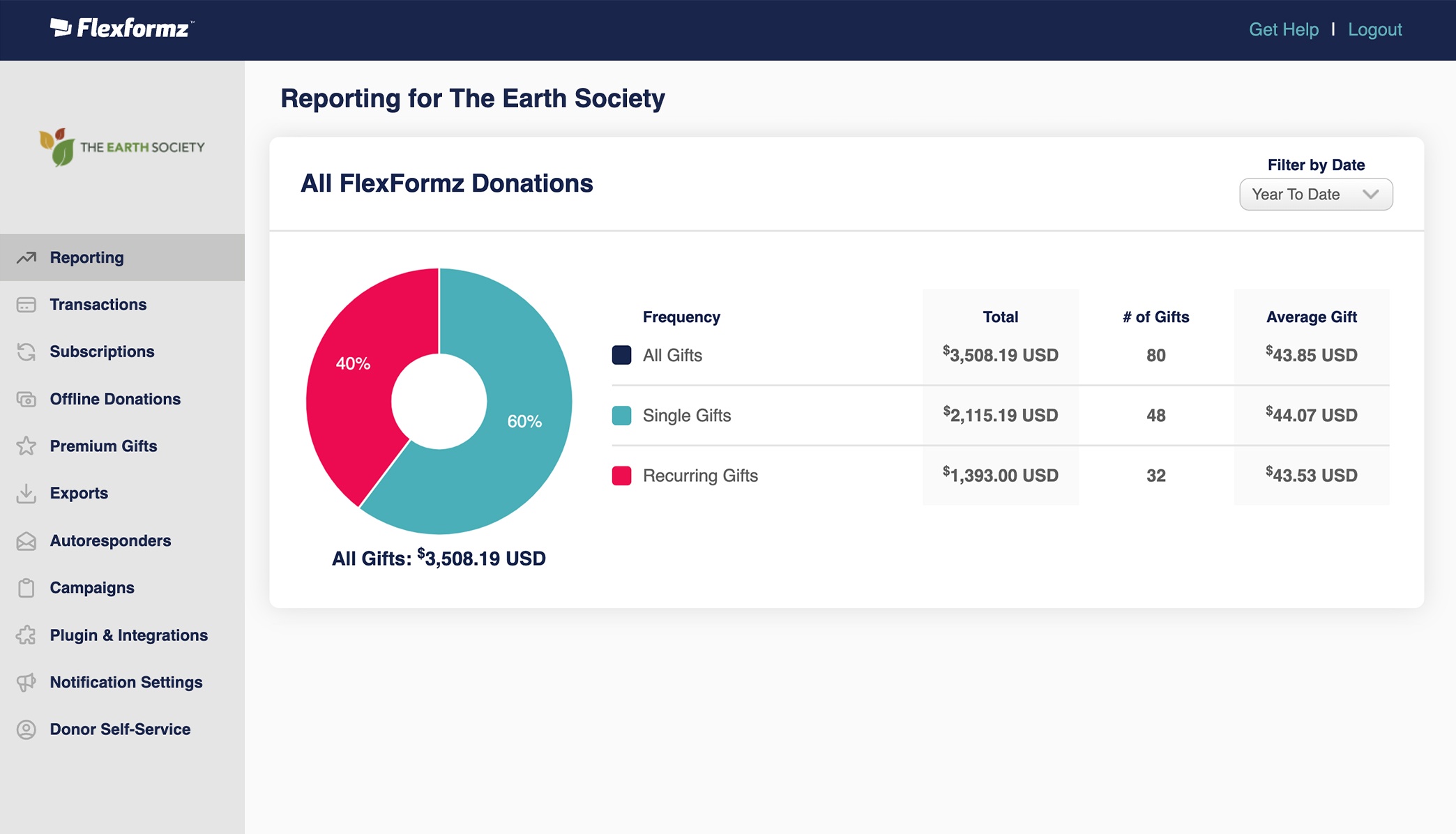Click the Premium Gifts star icon
Viewport: 1456px width, 834px height.
coord(26,446)
